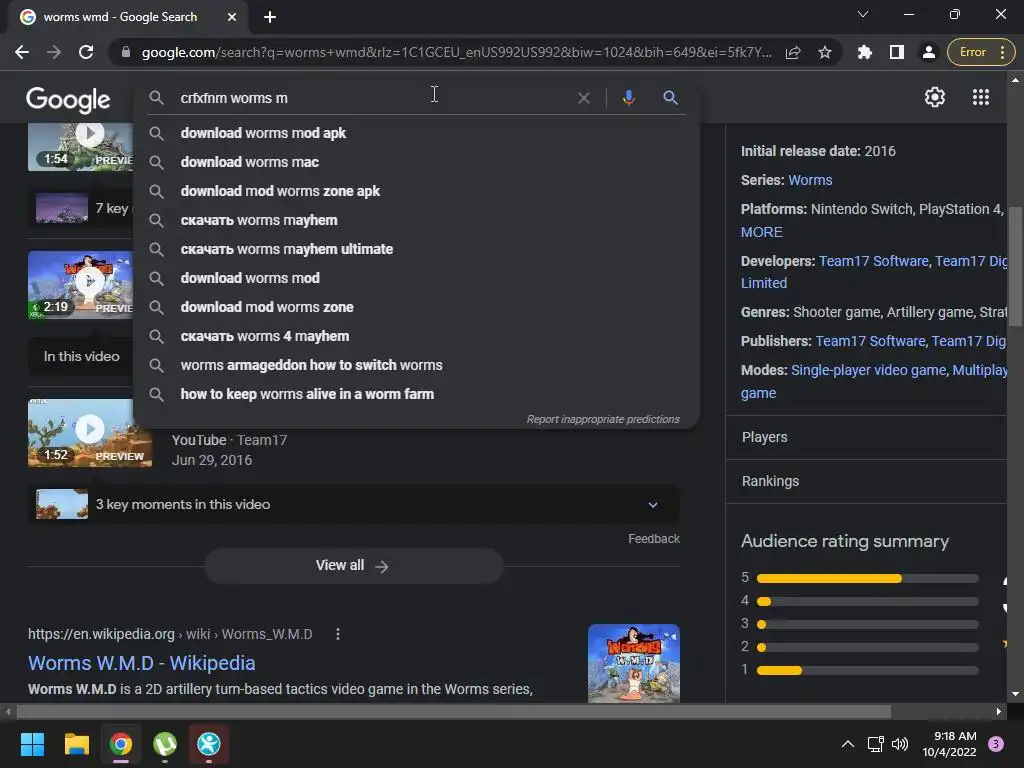Close the 'worms wmd - Google Search' tab
Screen dimensions: 1024x768
click(x=232, y=17)
